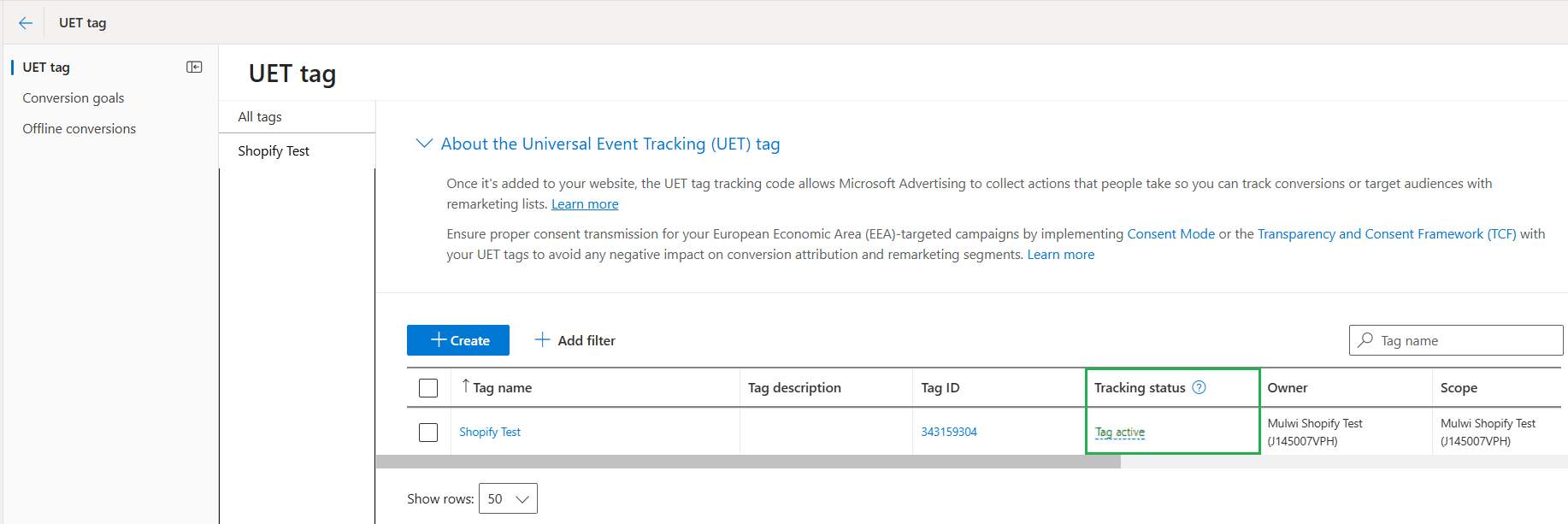The width and height of the screenshot is (1568, 524).
Task: Click the plus icon beside Add filter
Action: pos(542,339)
